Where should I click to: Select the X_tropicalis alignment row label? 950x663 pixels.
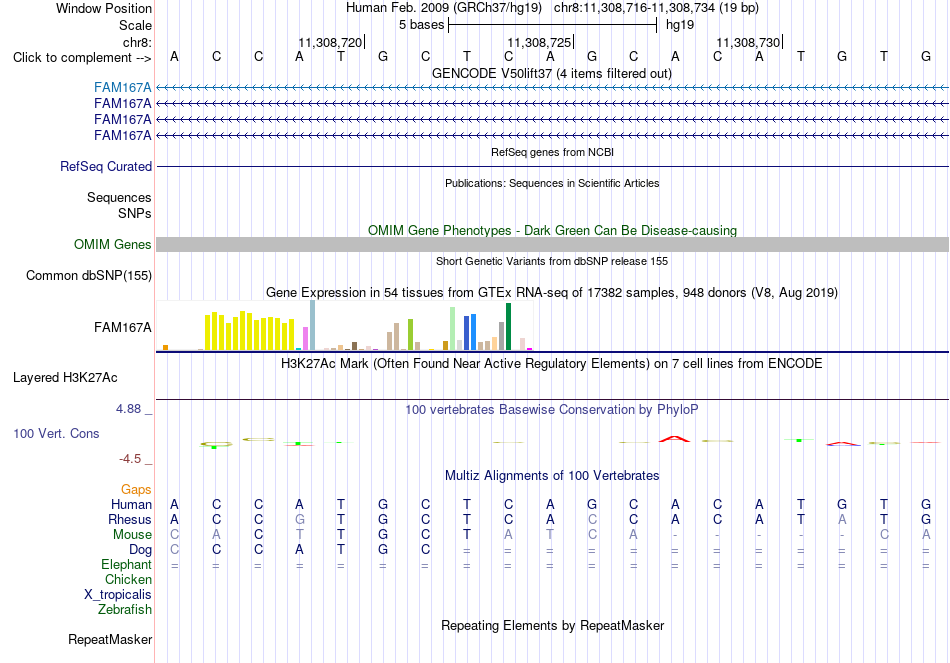click(x=118, y=595)
